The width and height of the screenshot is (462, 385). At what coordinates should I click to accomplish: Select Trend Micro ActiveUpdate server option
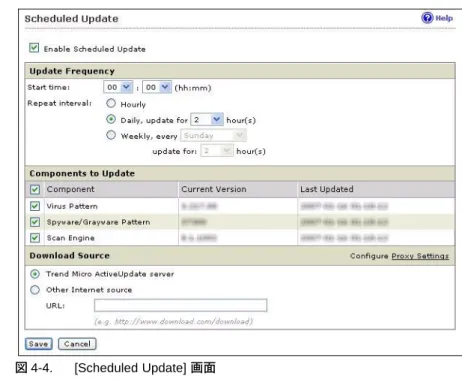coord(35,274)
